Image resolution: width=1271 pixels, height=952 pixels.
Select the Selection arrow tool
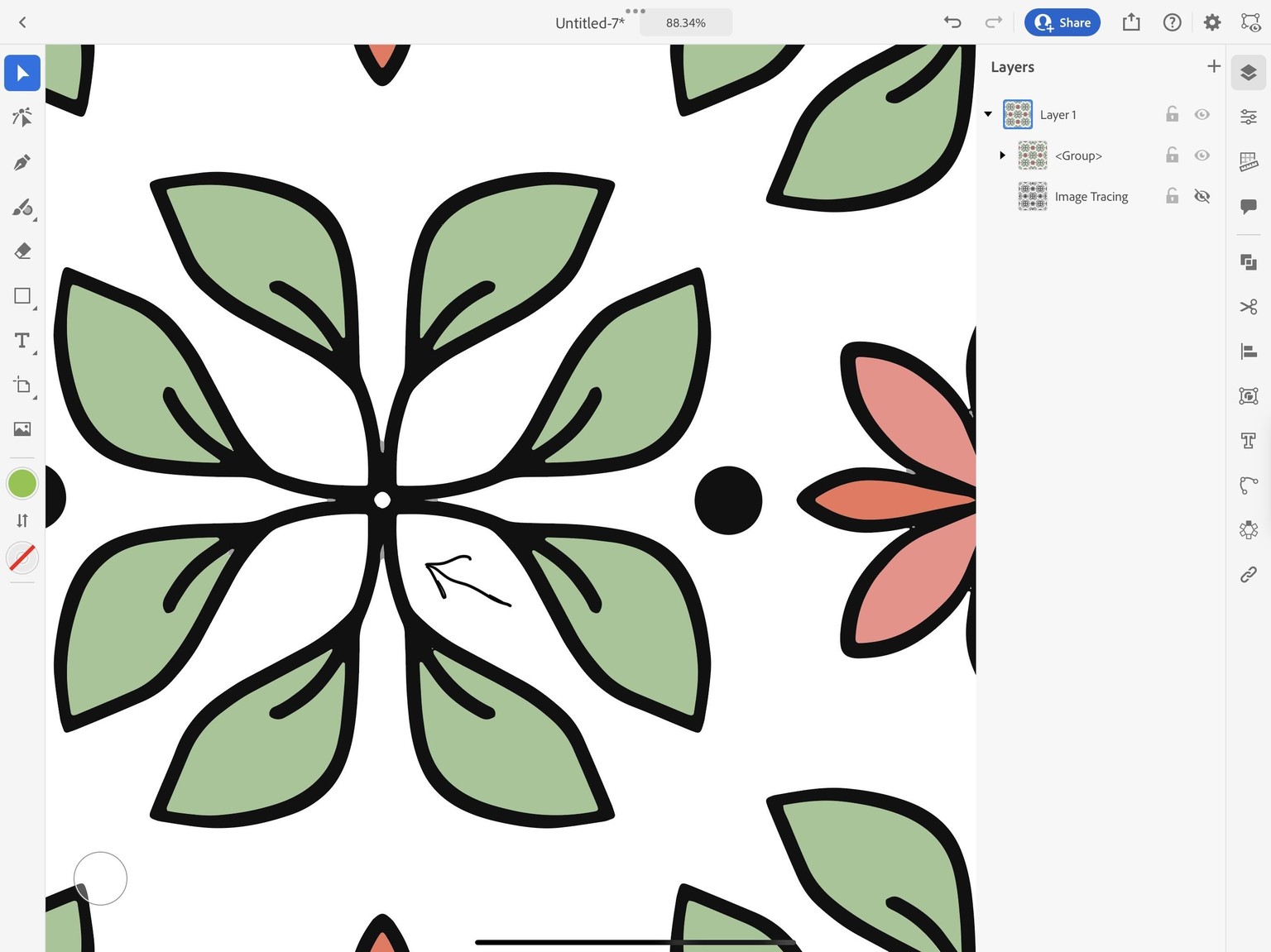click(22, 73)
